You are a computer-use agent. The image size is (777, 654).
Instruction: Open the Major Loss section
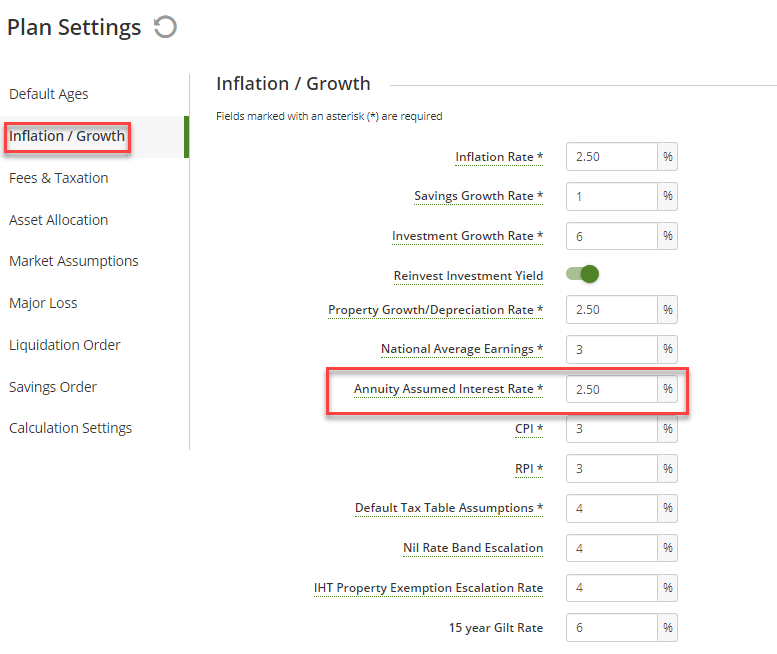[43, 303]
